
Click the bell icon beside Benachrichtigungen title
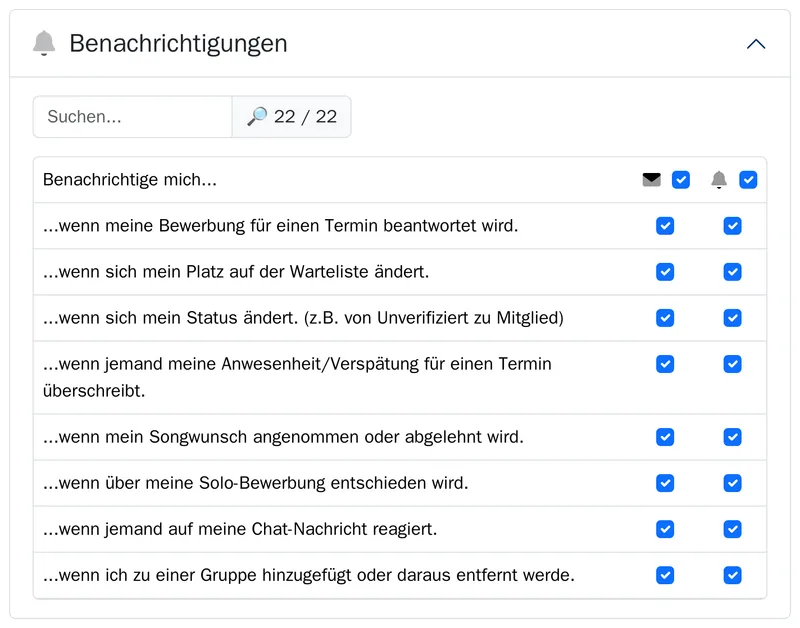(44, 43)
